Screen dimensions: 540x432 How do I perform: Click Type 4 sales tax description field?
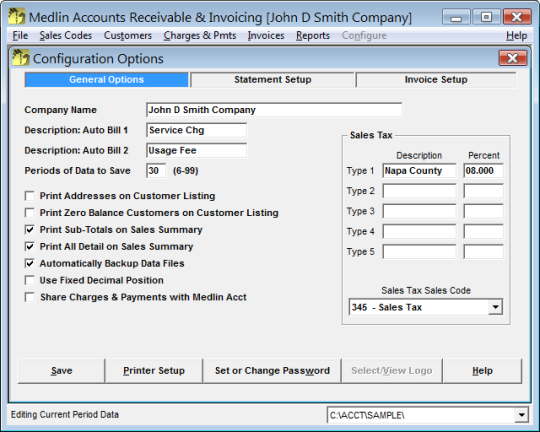pos(419,232)
